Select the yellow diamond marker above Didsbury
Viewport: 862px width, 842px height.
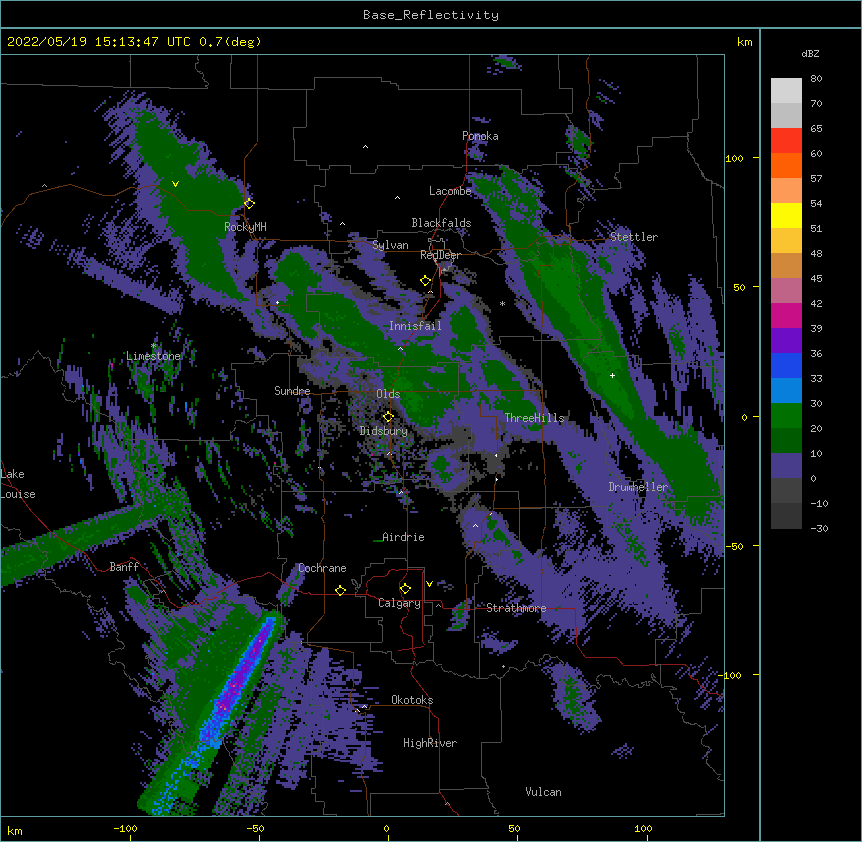[x=388, y=416]
